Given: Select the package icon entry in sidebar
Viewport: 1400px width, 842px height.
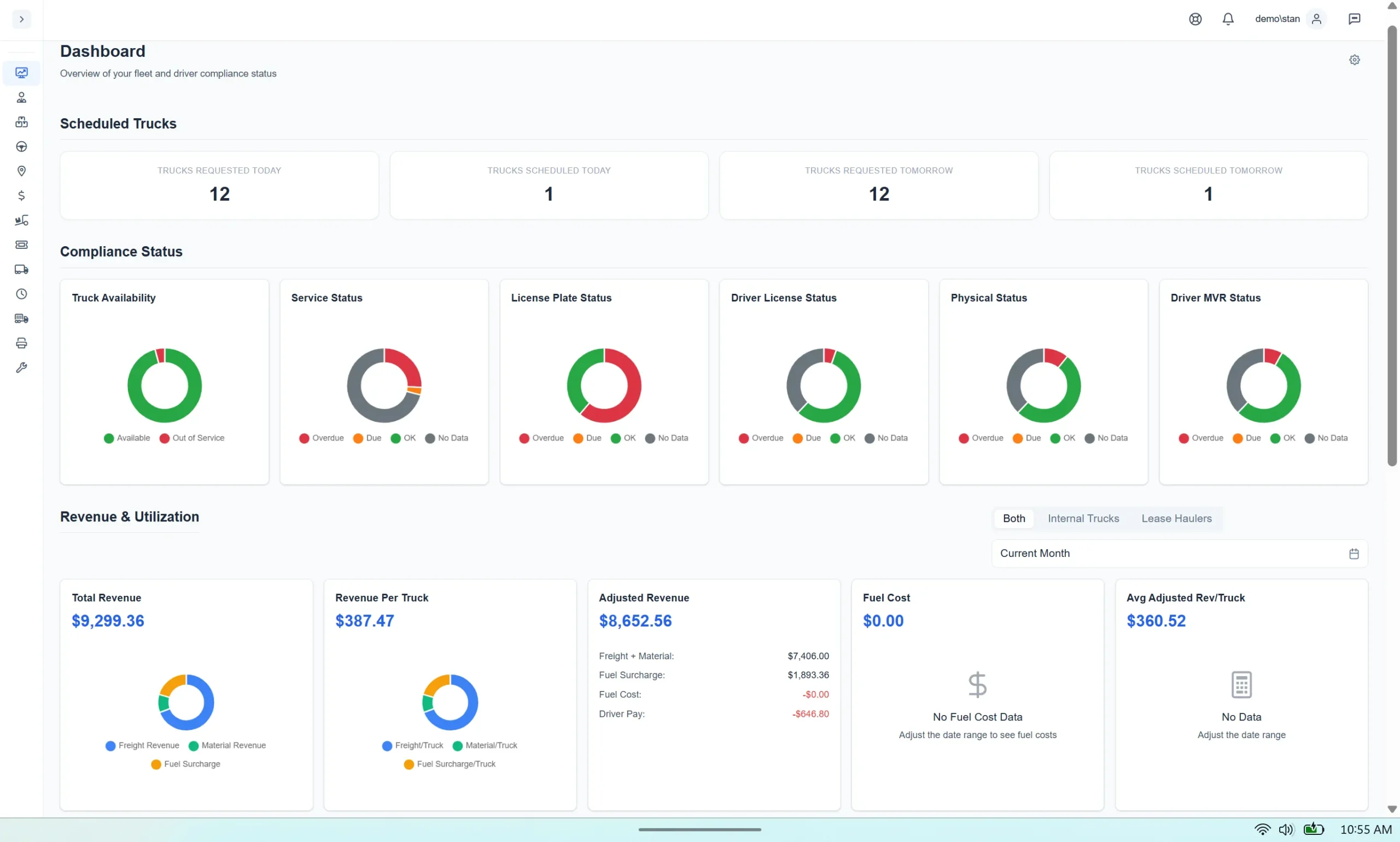Looking at the screenshot, I should point(21,121).
